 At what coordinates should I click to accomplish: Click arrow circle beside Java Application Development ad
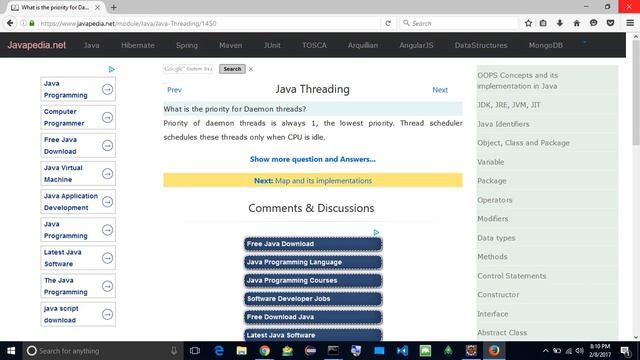[x=107, y=202]
